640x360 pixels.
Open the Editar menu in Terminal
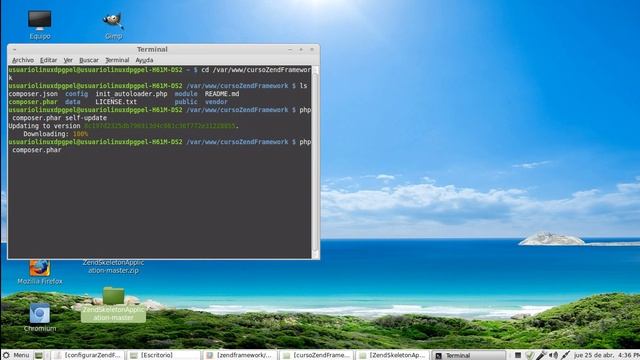[49, 60]
